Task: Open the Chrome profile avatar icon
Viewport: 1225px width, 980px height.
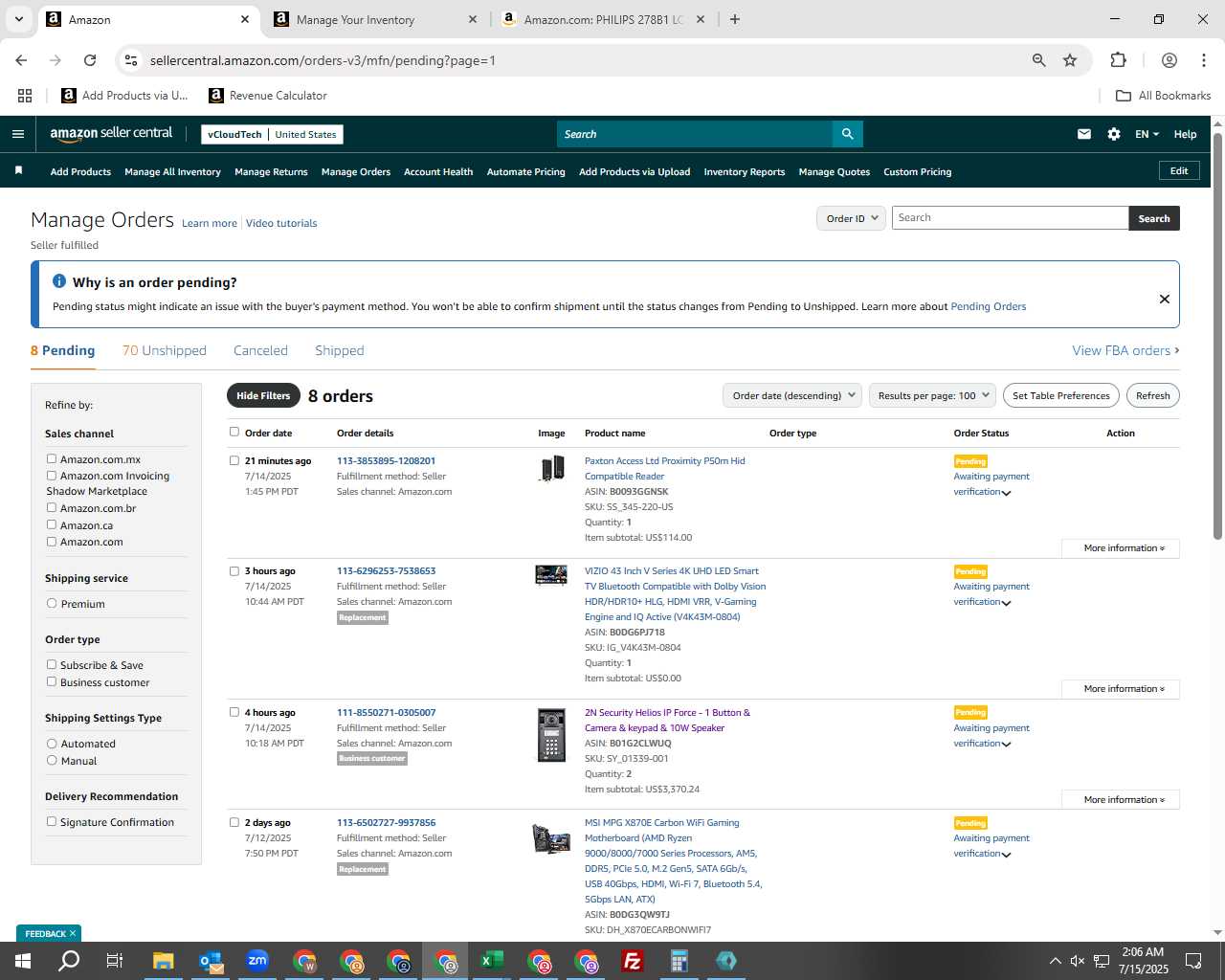Action: [x=1169, y=60]
